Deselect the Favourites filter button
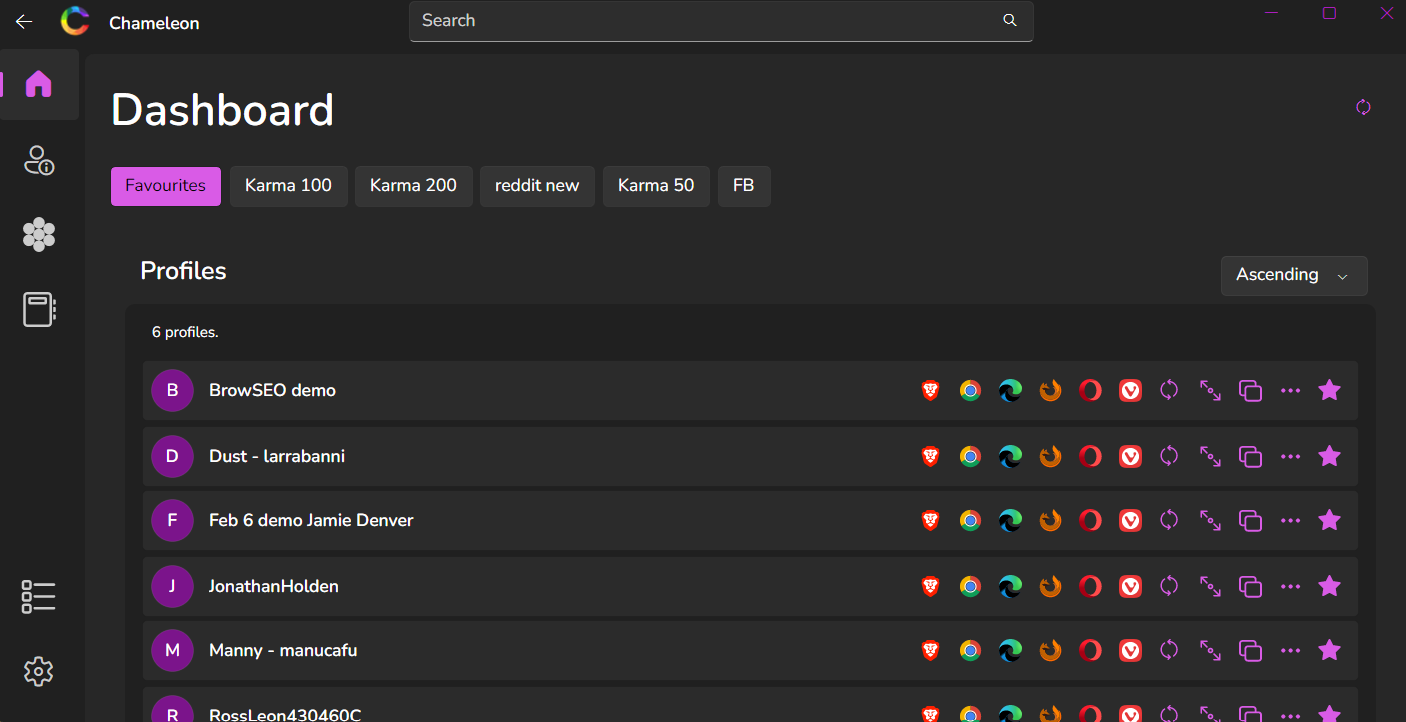 [165, 185]
